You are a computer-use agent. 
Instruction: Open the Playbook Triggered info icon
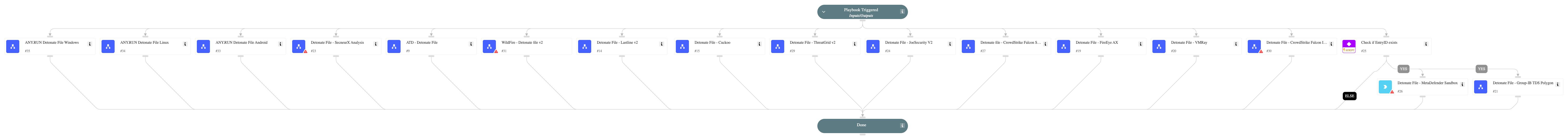pyautogui.click(x=902, y=11)
